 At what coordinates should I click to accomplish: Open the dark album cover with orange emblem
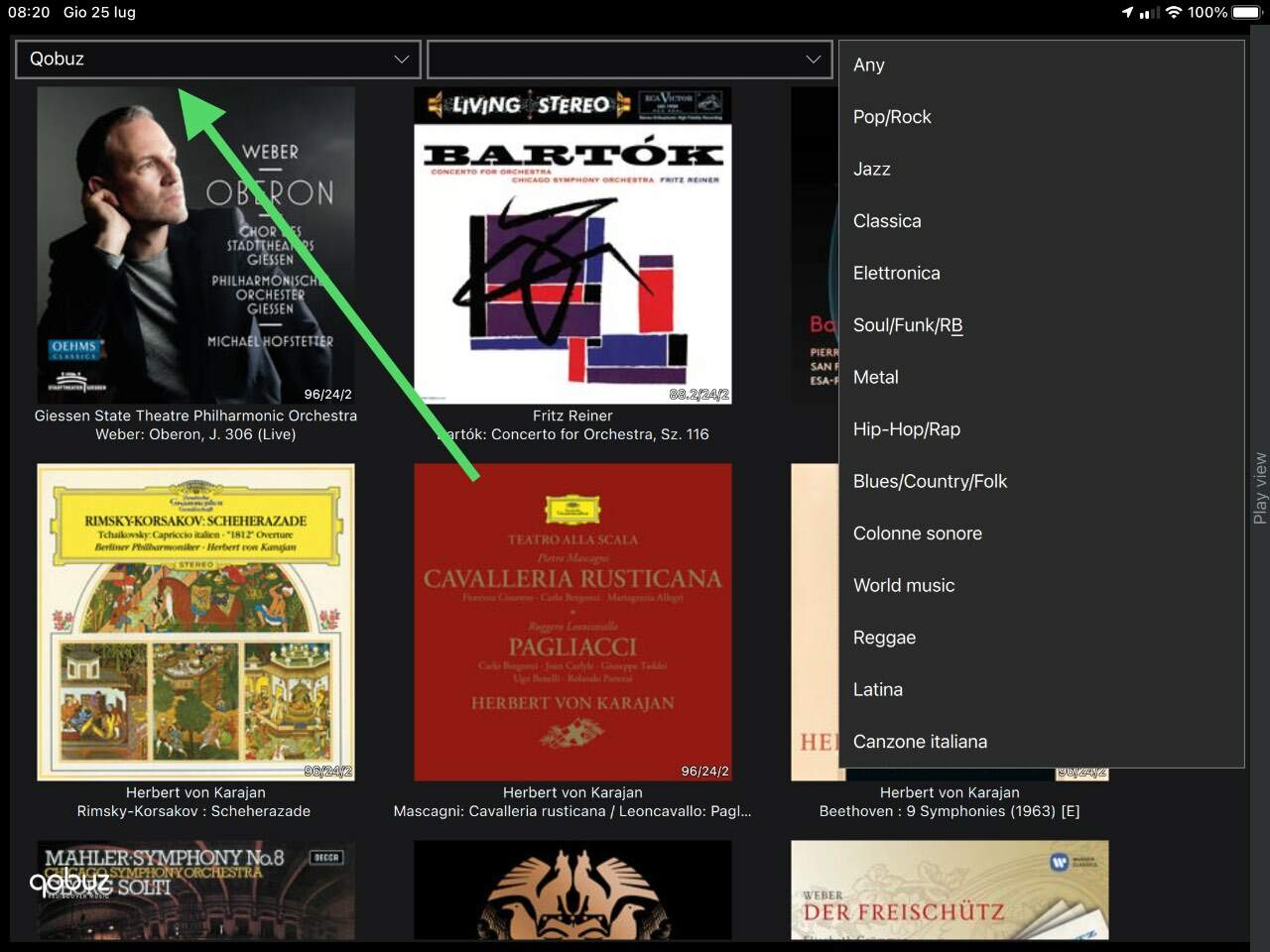tap(572, 890)
